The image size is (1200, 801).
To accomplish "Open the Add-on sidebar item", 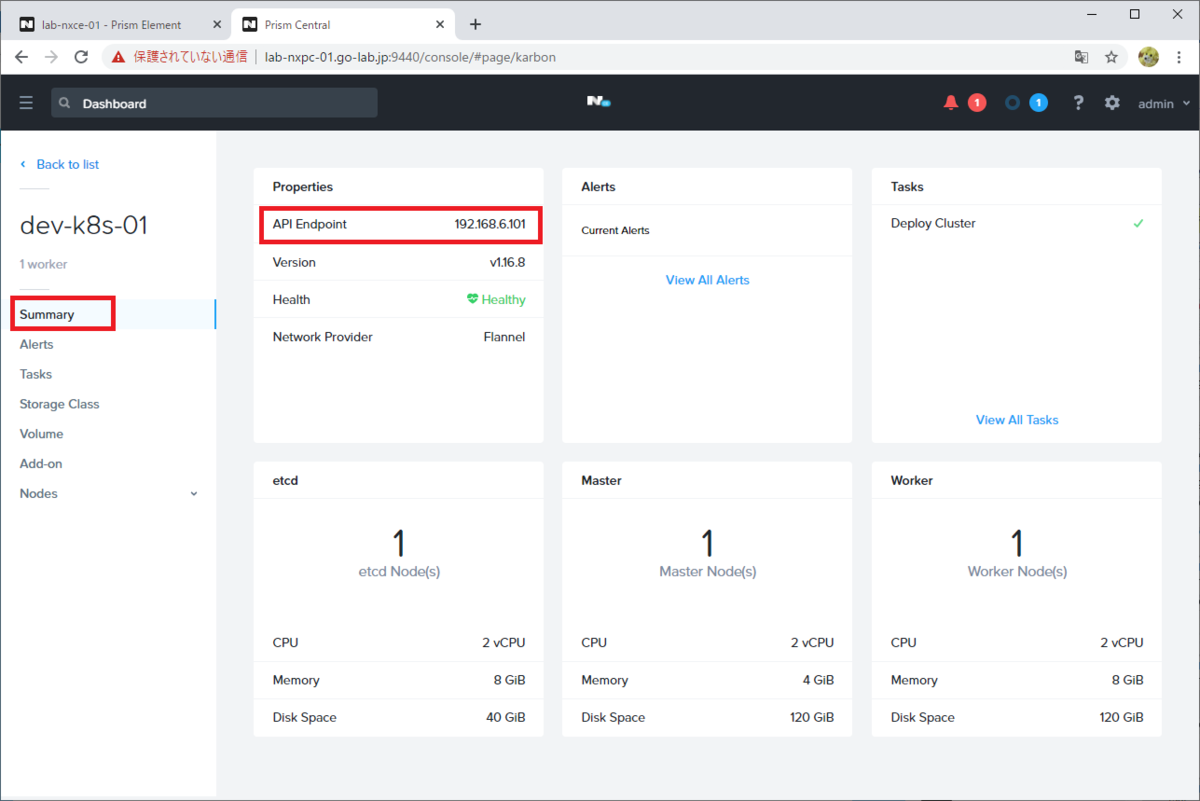I will tap(41, 464).
